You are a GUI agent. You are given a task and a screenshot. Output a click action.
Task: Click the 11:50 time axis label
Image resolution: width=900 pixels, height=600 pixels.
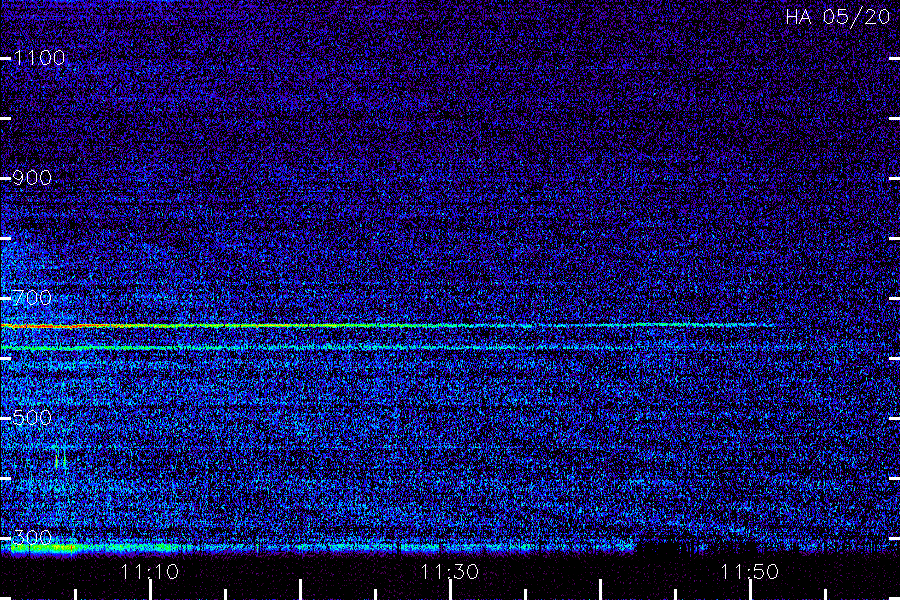click(x=750, y=571)
